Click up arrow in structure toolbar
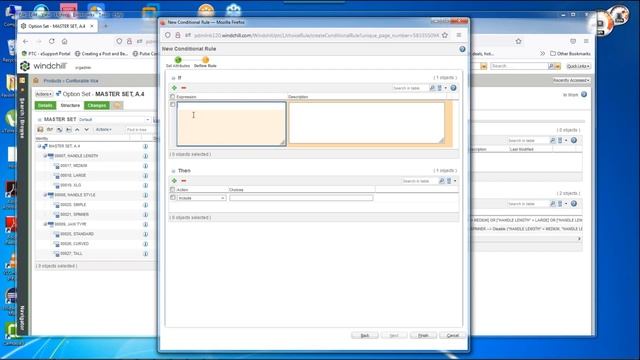The width and height of the screenshot is (640, 360). (x=77, y=129)
